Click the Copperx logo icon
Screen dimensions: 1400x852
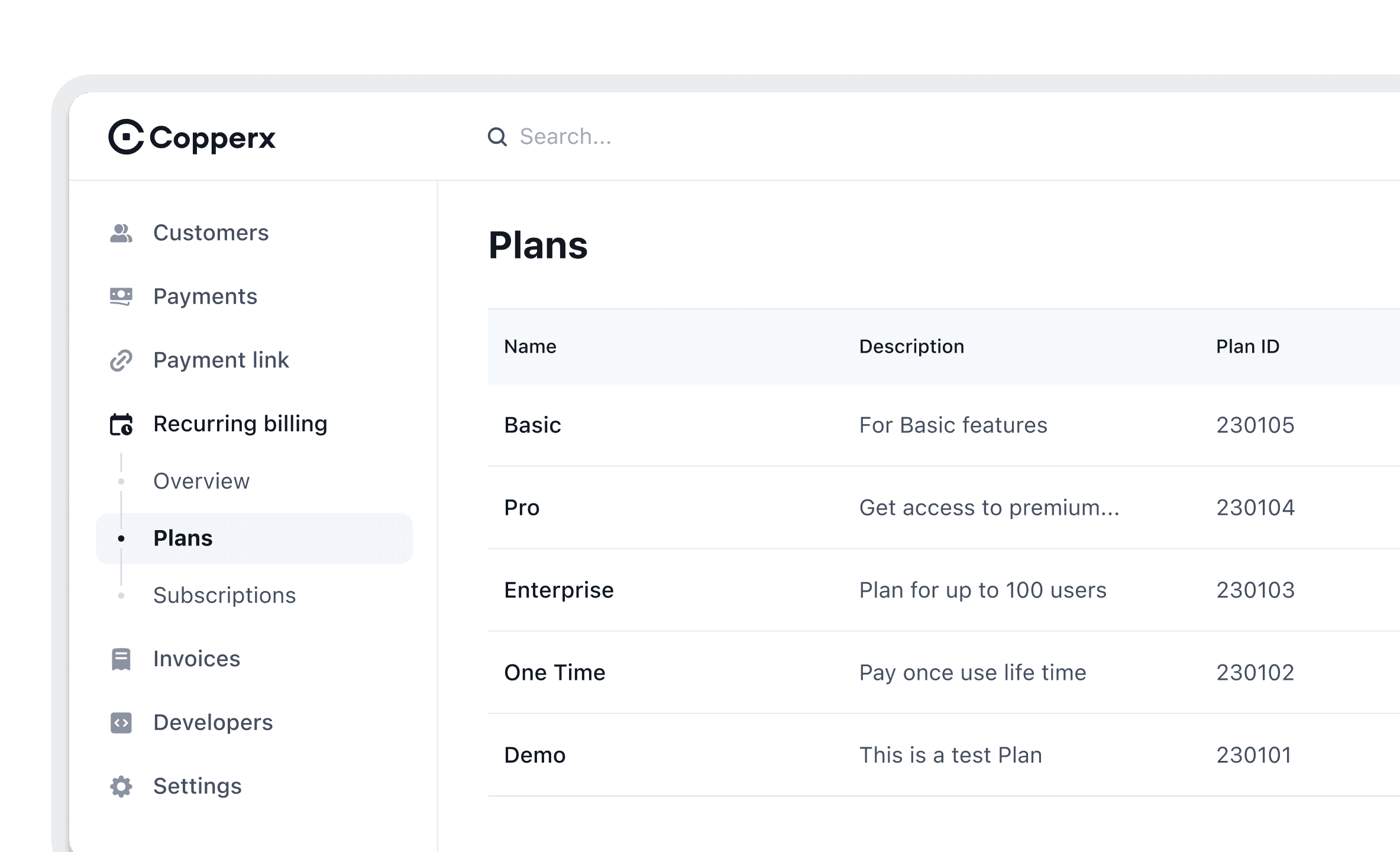(126, 137)
